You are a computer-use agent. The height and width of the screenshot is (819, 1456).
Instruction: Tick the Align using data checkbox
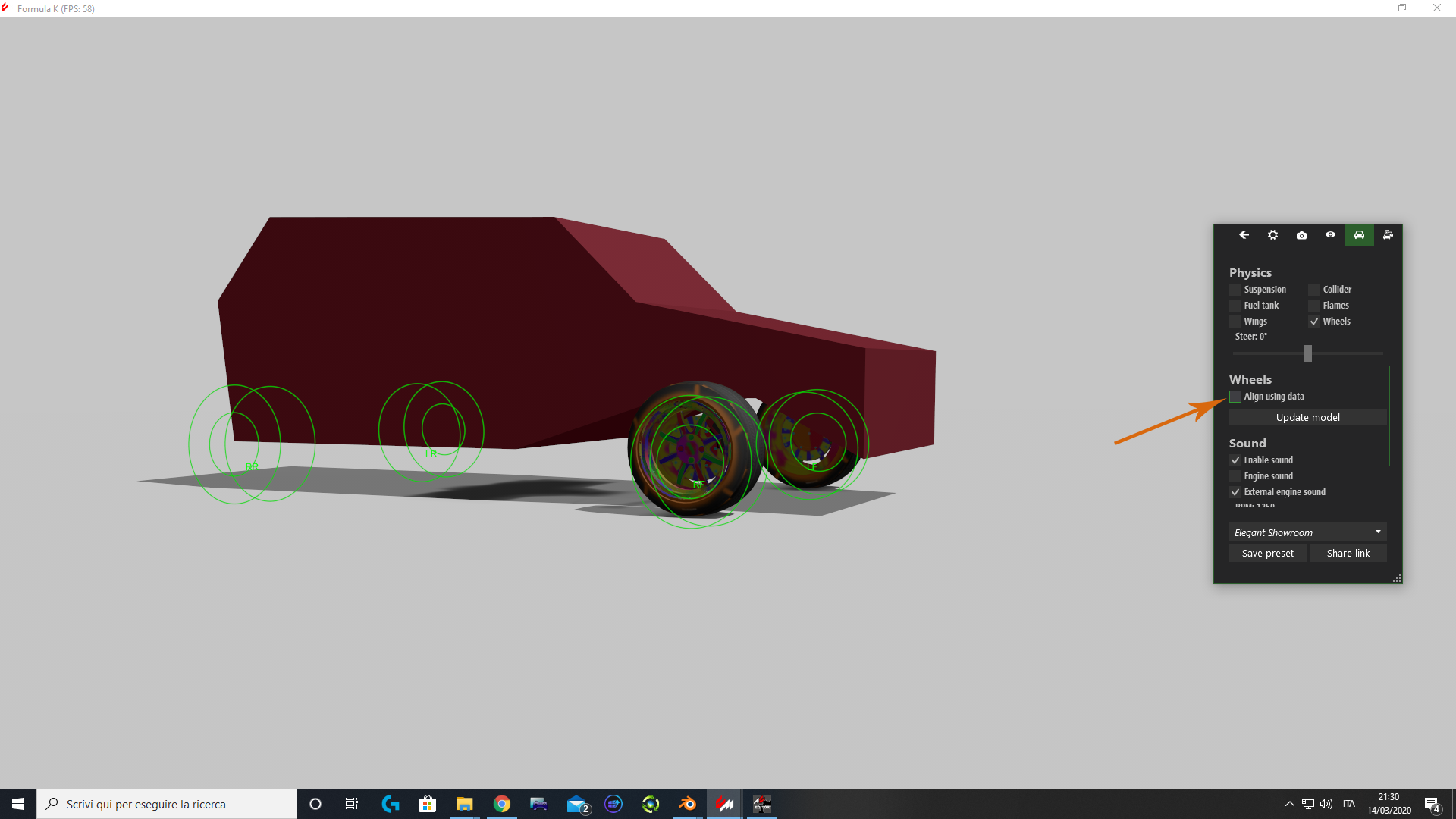click(1235, 397)
